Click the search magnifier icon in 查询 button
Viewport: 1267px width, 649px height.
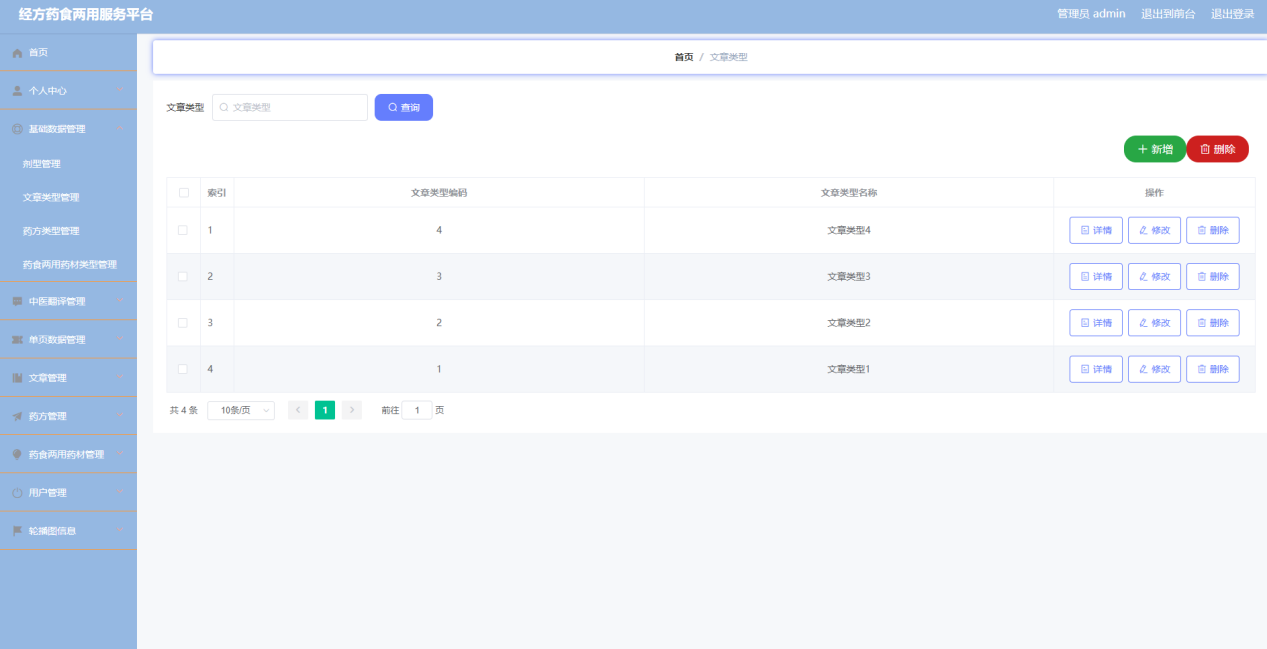pyautogui.click(x=389, y=107)
